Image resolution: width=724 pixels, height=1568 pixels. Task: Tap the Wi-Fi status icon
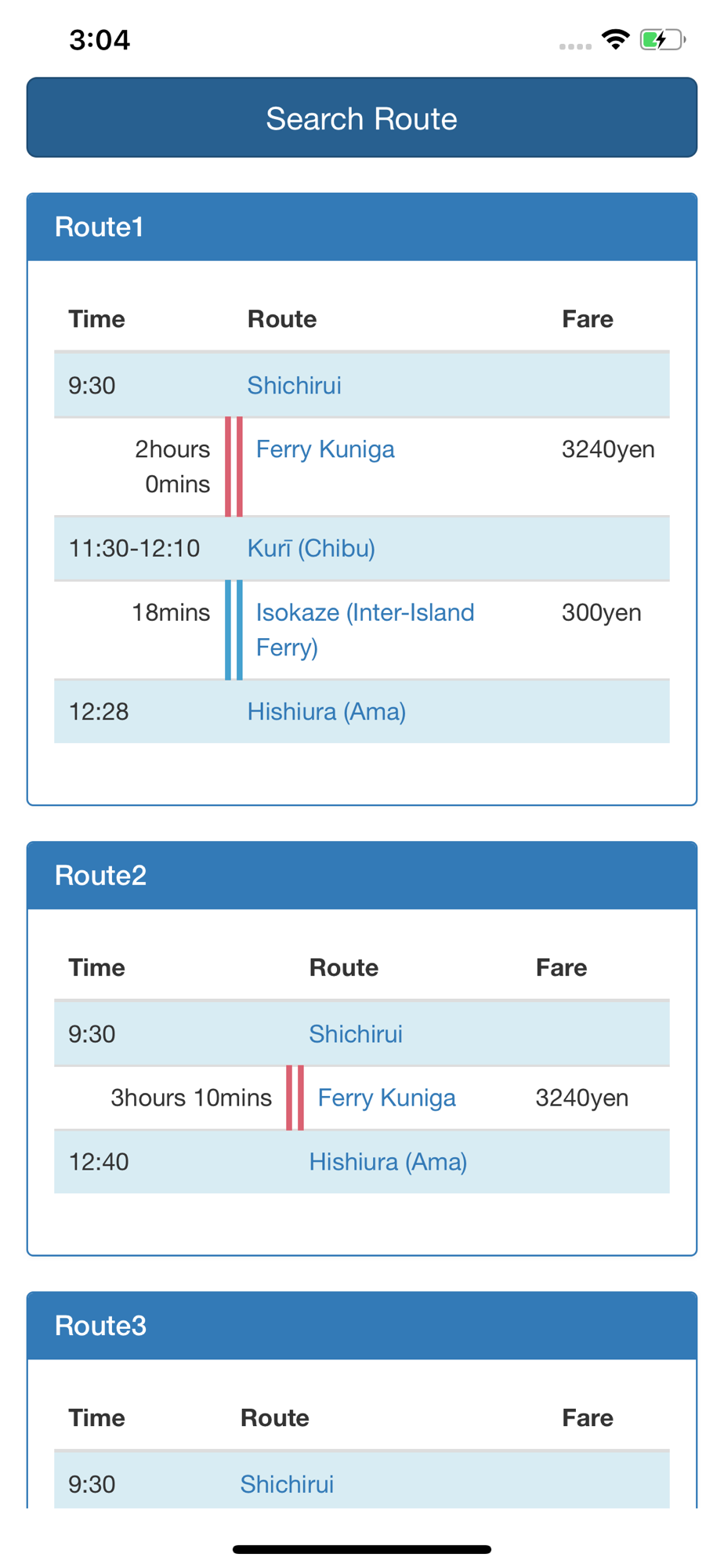coord(616,38)
